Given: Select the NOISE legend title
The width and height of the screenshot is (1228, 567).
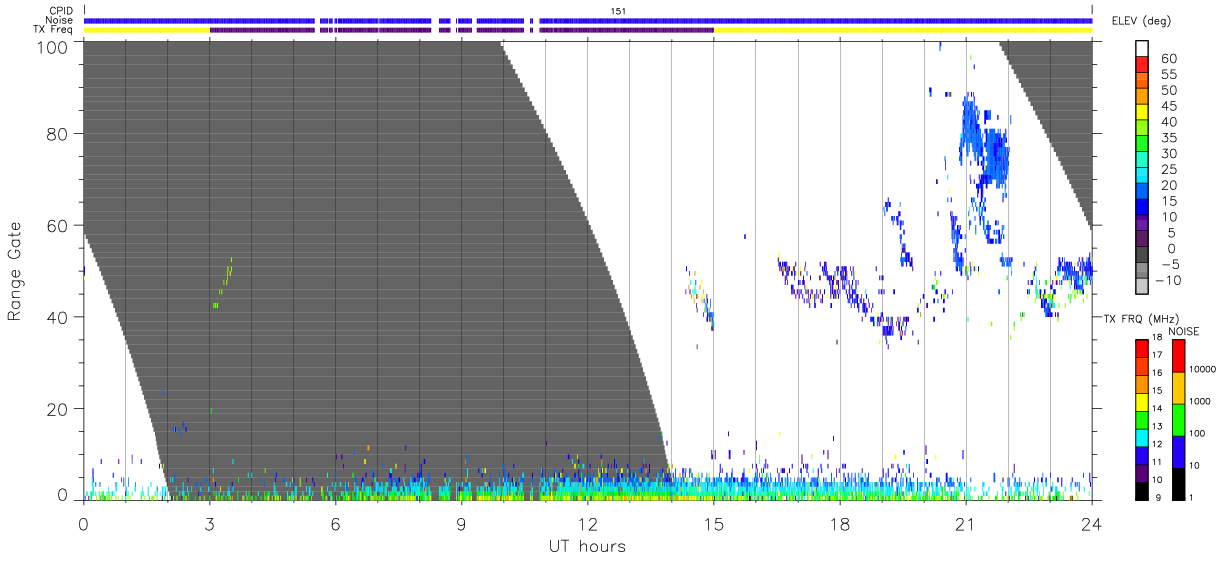Looking at the screenshot, I should [x=1185, y=331].
